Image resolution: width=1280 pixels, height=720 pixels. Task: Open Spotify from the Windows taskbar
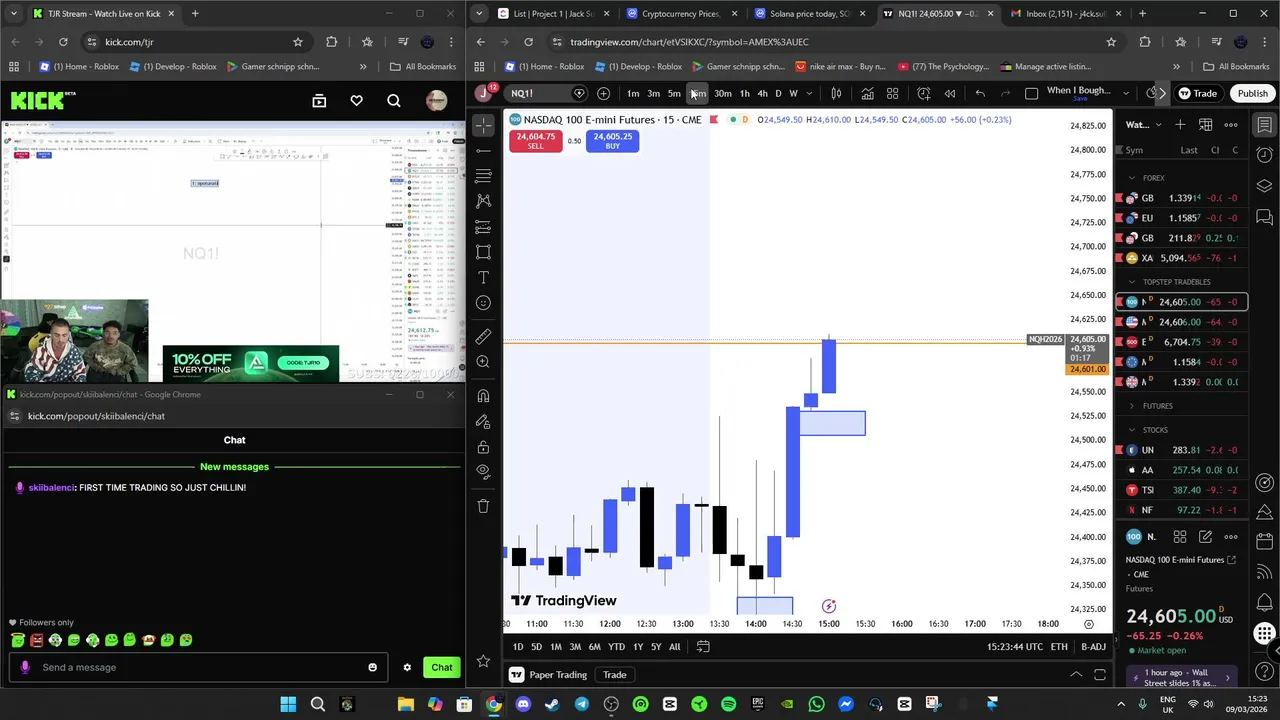pyautogui.click(x=729, y=705)
